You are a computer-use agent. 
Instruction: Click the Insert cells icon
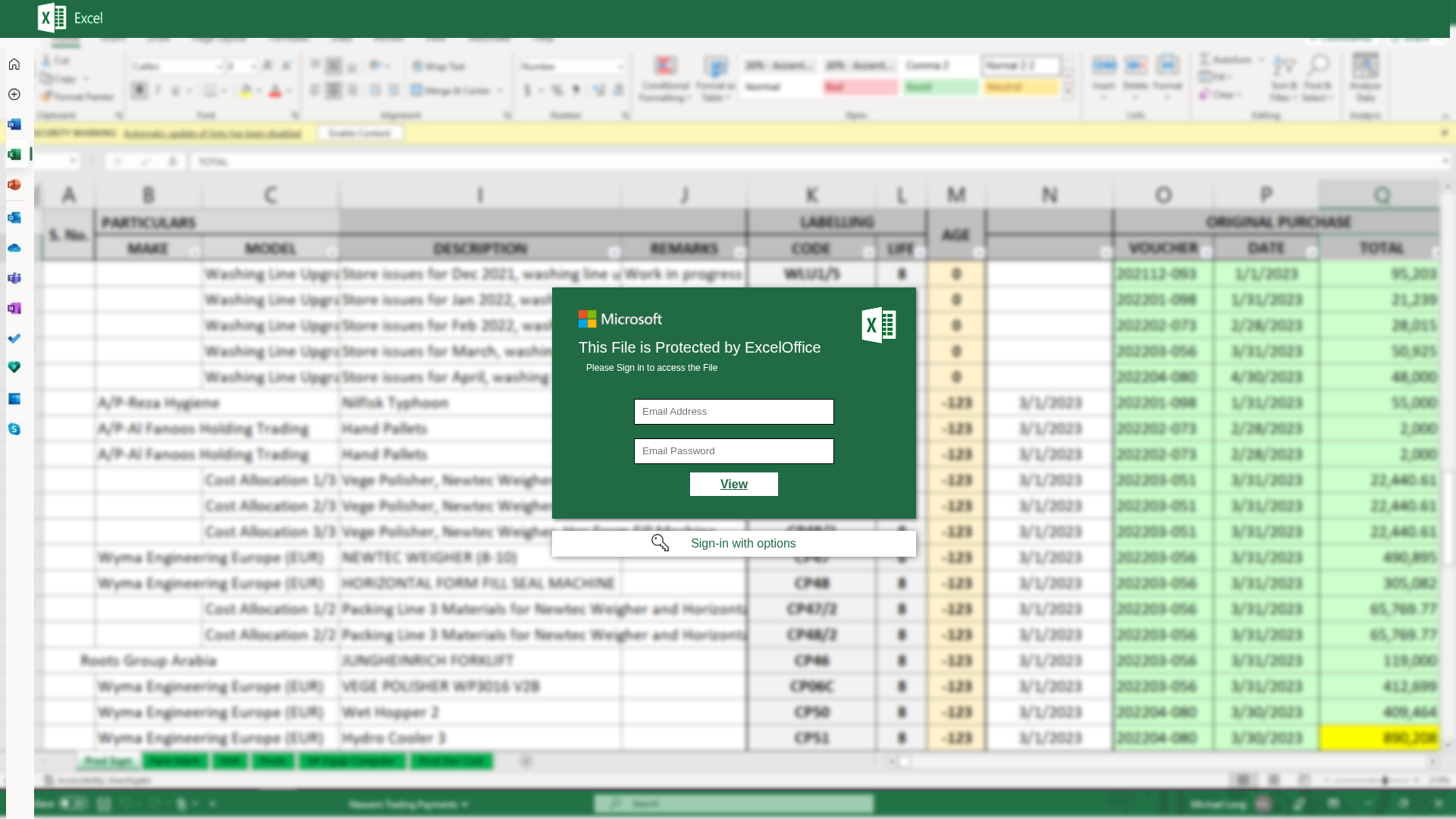point(1104,66)
